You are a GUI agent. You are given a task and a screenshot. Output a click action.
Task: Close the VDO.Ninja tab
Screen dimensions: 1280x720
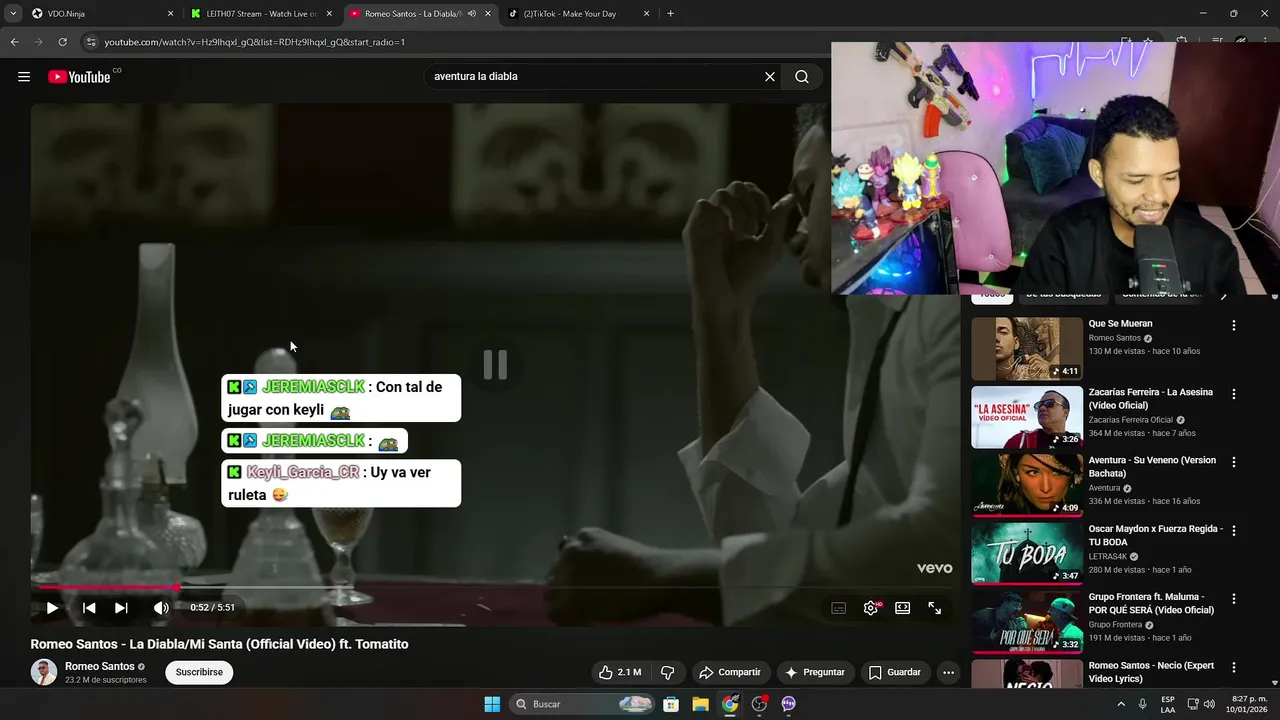click(170, 14)
